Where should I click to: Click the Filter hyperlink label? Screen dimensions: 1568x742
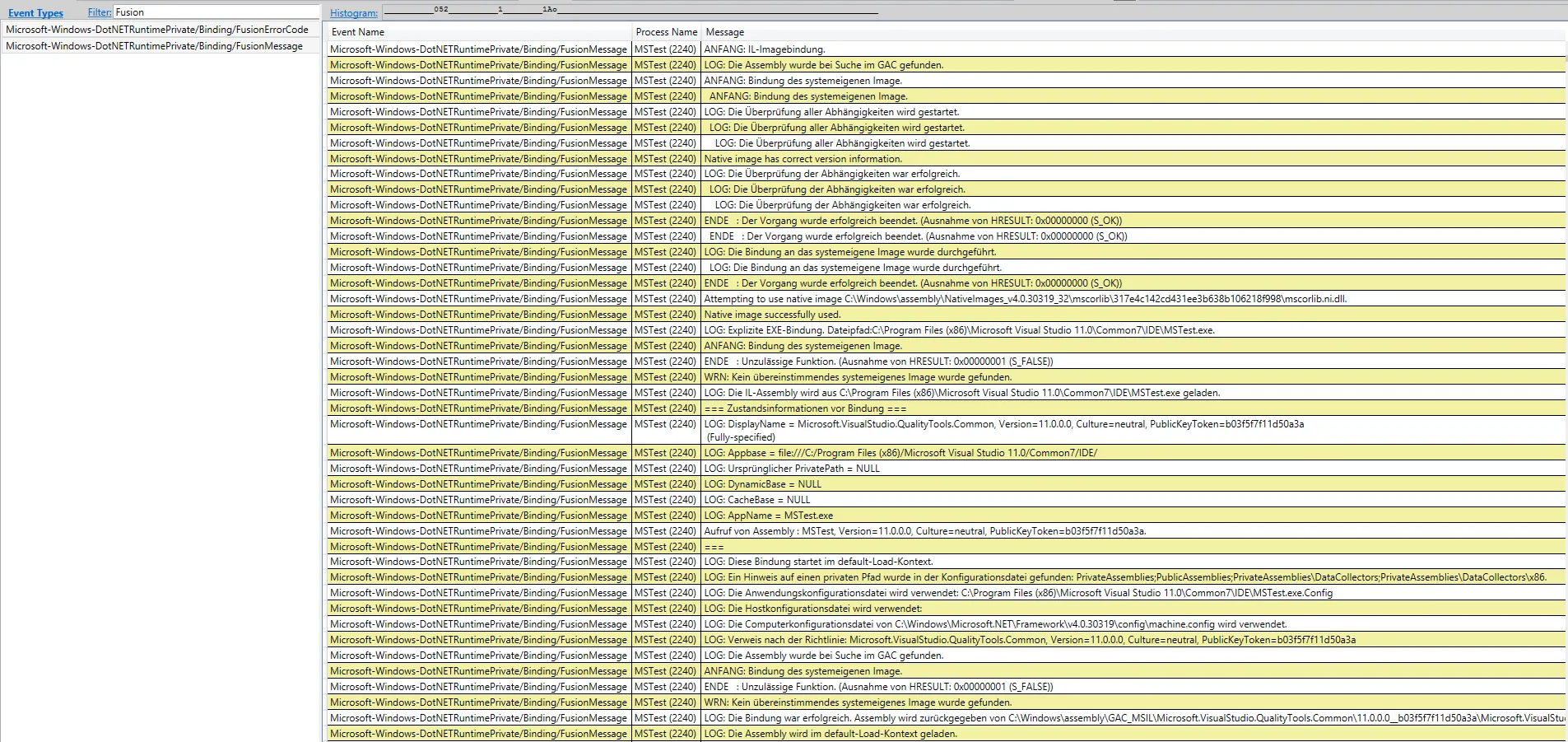[99, 12]
